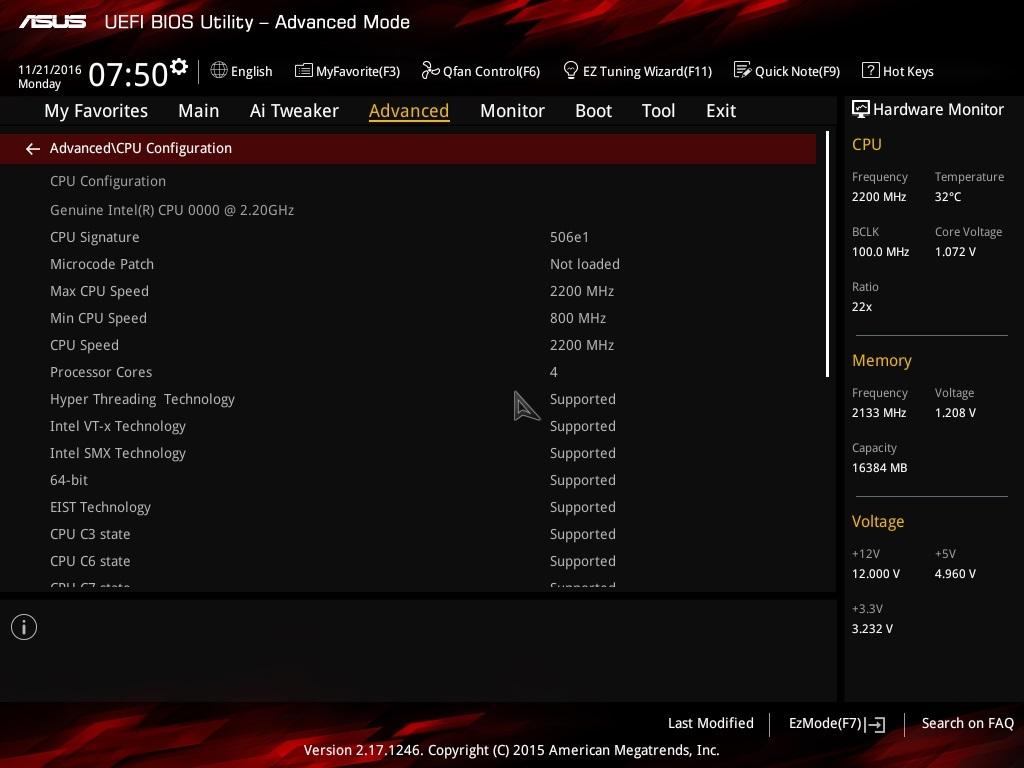Screen dimensions: 1024x768
Task: Click the Hot Keys question mark icon
Action: 871,70
